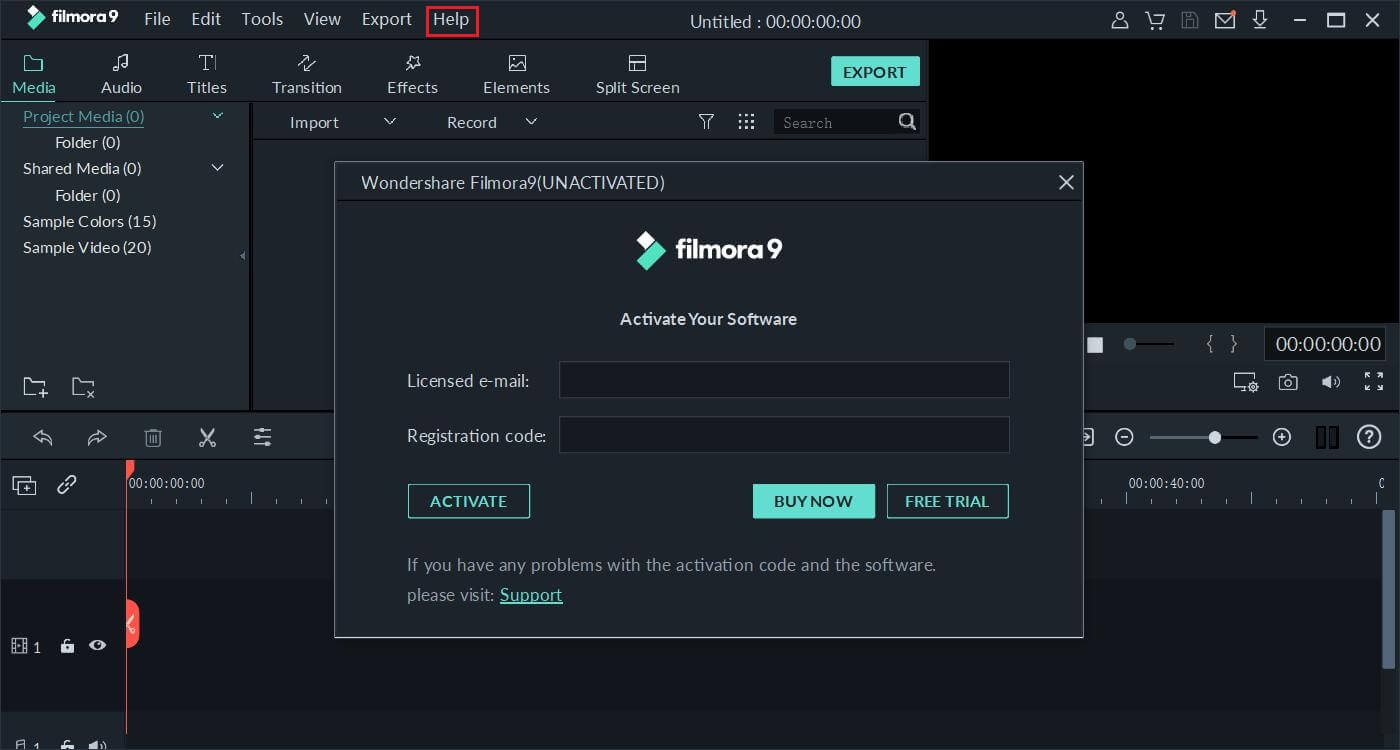This screenshot has height=750, width=1400.
Task: Click the EXPORT button
Action: pos(875,72)
